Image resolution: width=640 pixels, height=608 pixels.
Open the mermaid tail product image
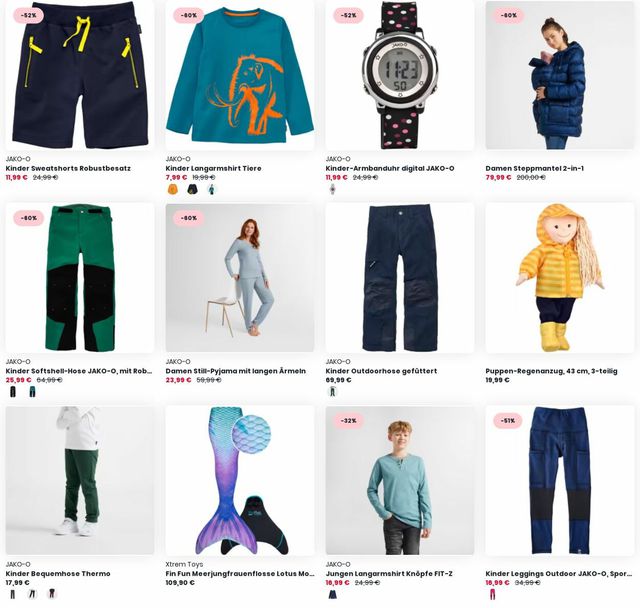click(x=240, y=481)
